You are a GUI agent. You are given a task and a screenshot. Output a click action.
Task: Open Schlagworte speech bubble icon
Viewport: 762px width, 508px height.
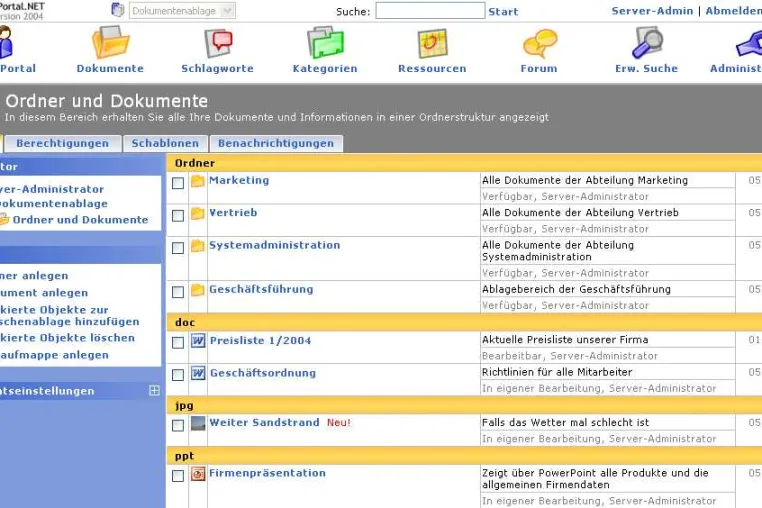[218, 43]
